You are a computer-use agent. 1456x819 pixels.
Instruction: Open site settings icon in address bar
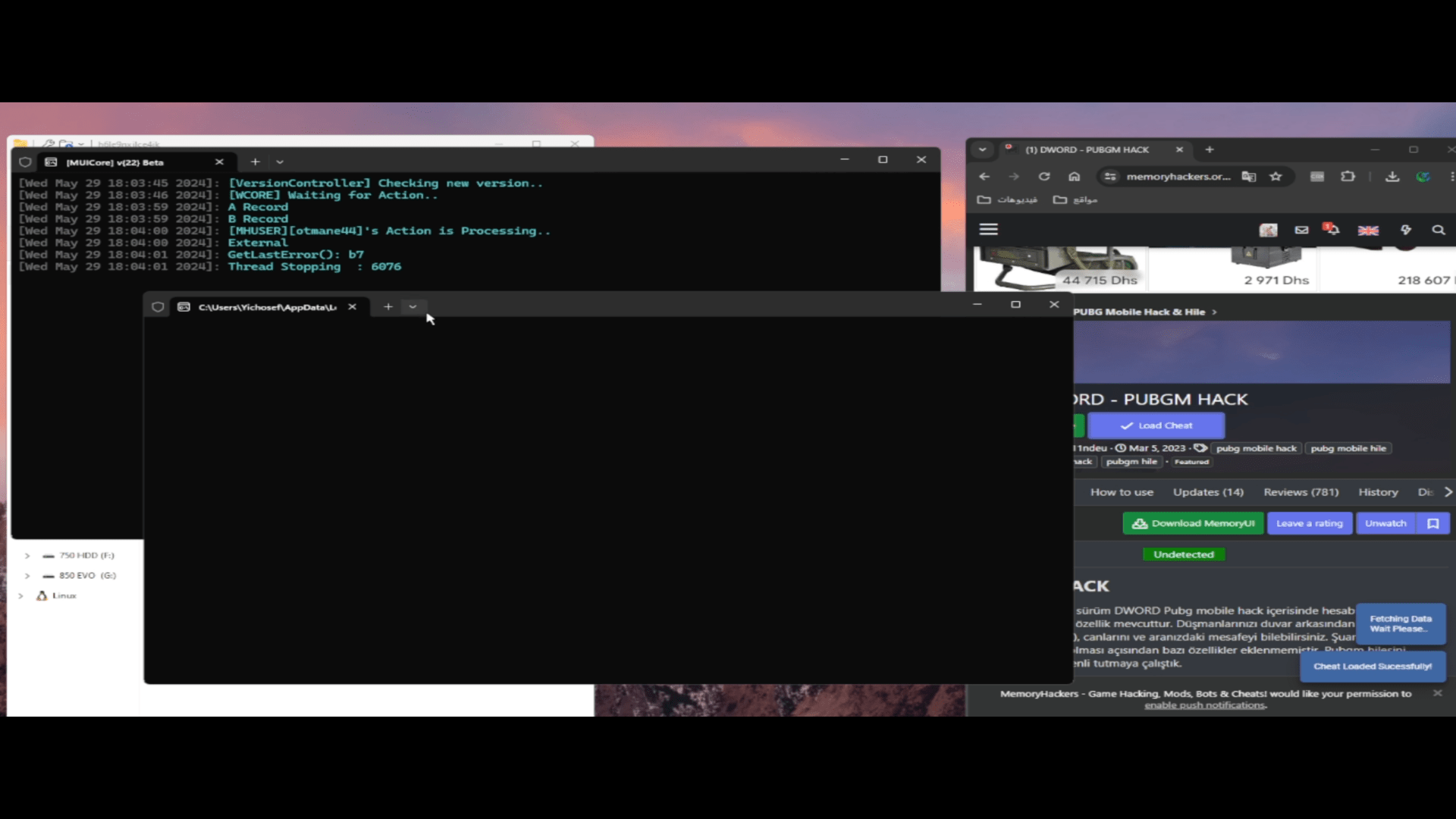[x=1110, y=177]
